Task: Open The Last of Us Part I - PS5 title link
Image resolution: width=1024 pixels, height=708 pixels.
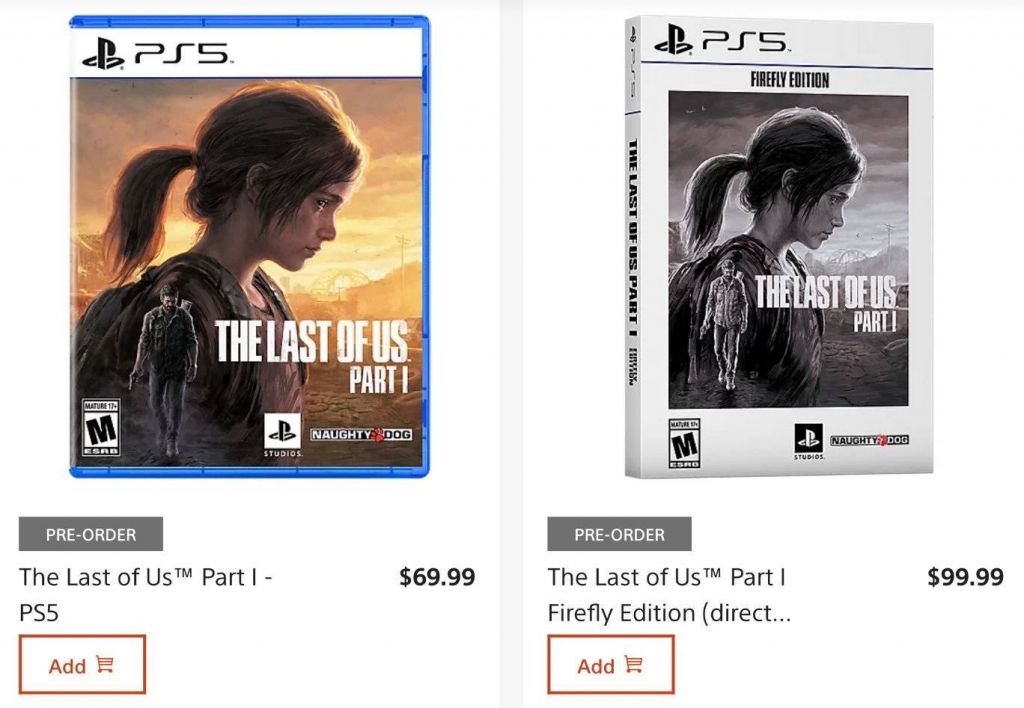Action: click(x=146, y=594)
